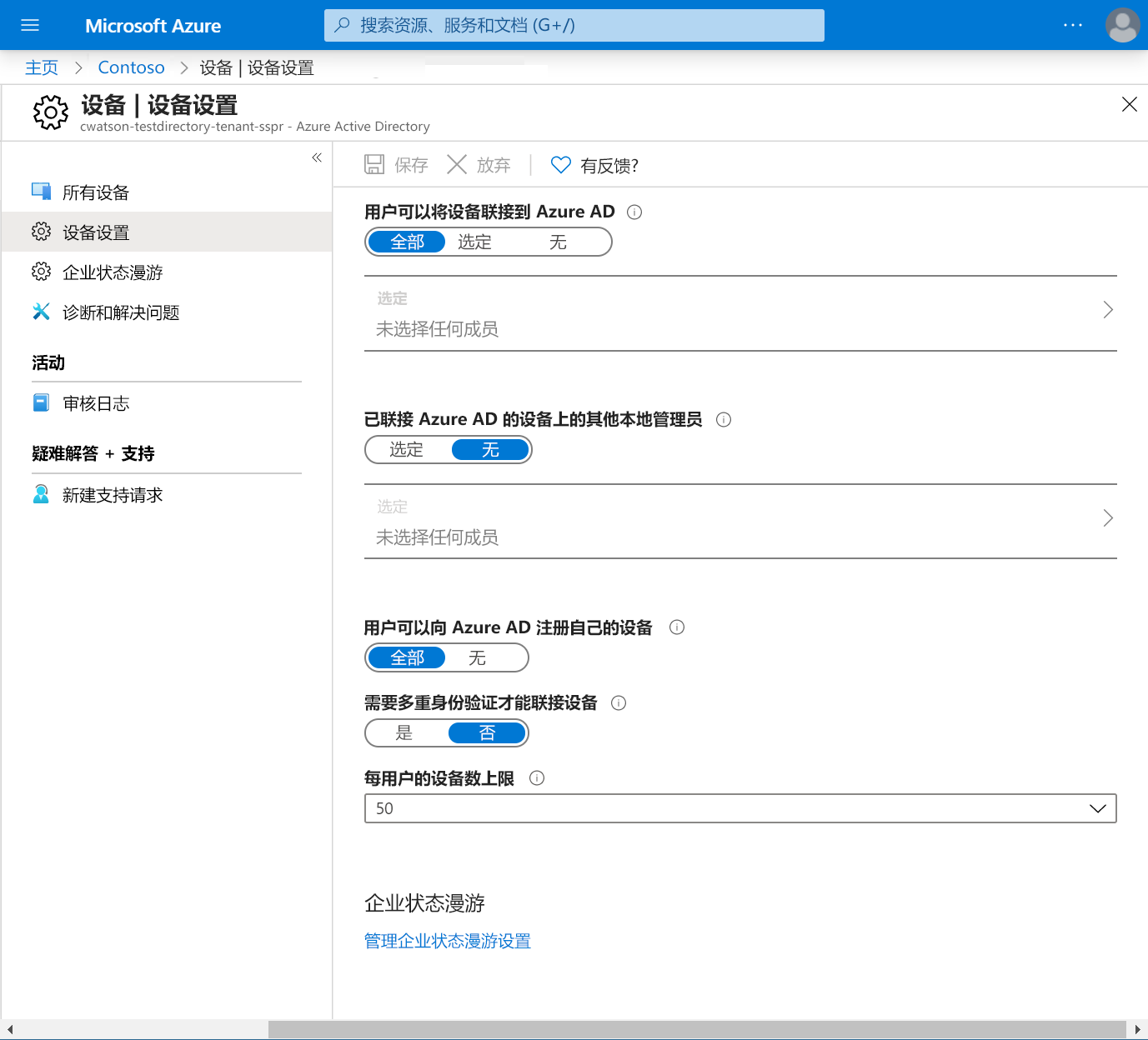Click breadcrumb chevron after Contoso

pyautogui.click(x=184, y=67)
